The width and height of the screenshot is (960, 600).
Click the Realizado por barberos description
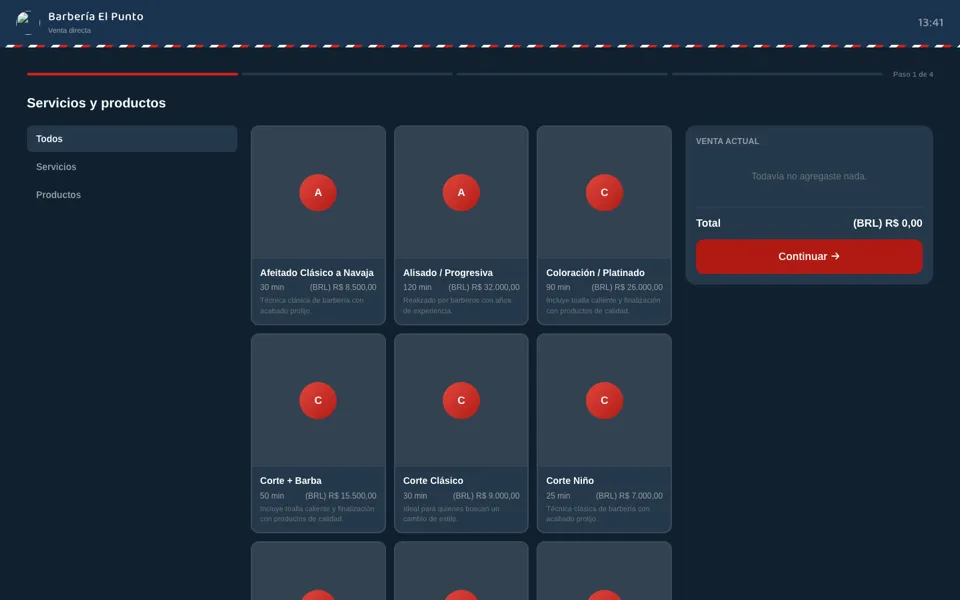(457, 306)
